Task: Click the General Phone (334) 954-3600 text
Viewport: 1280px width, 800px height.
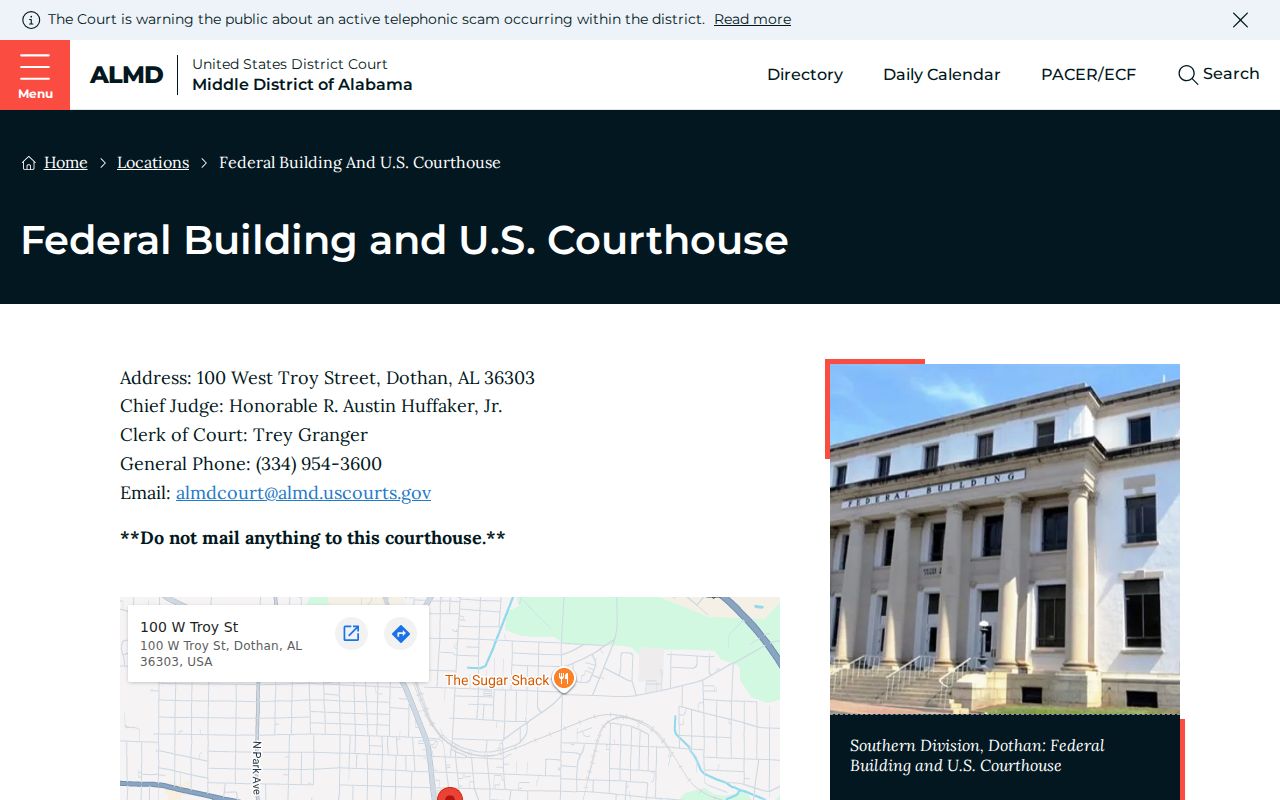Action: pos(251,464)
